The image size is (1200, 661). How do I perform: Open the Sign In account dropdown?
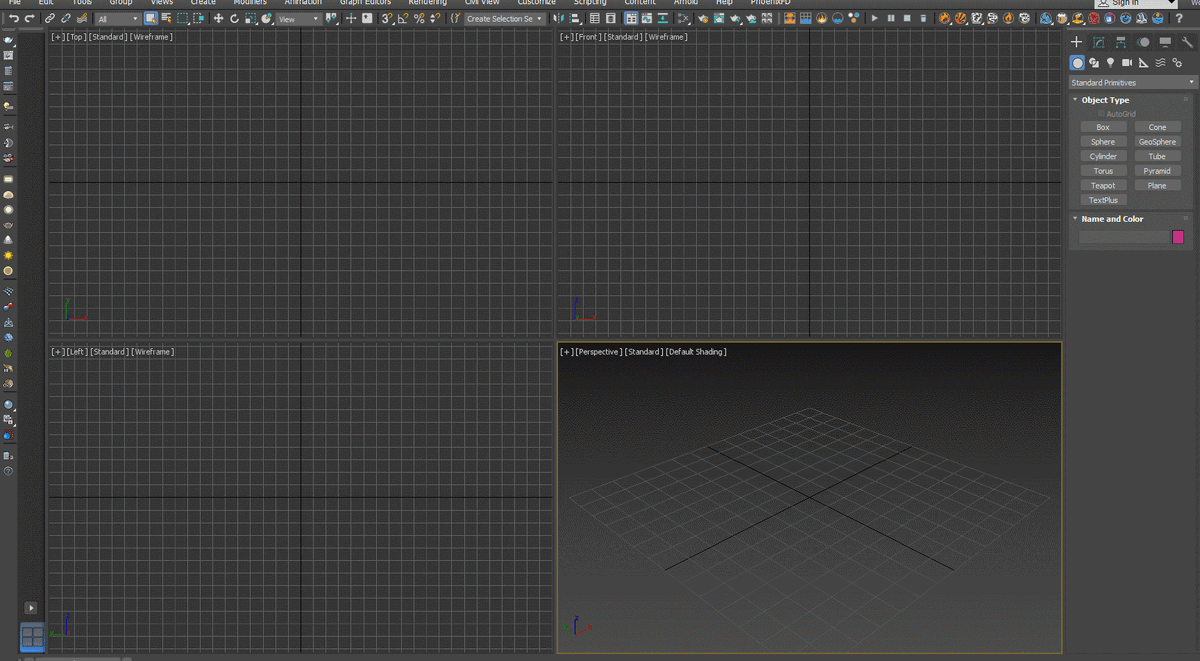1137,3
